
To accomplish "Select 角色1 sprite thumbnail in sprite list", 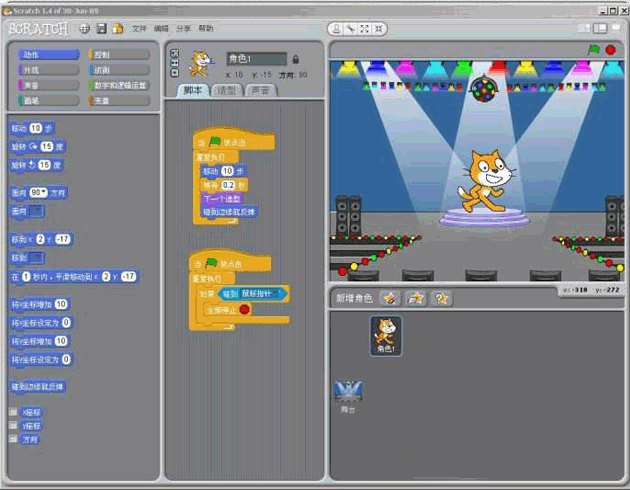I will pyautogui.click(x=386, y=336).
